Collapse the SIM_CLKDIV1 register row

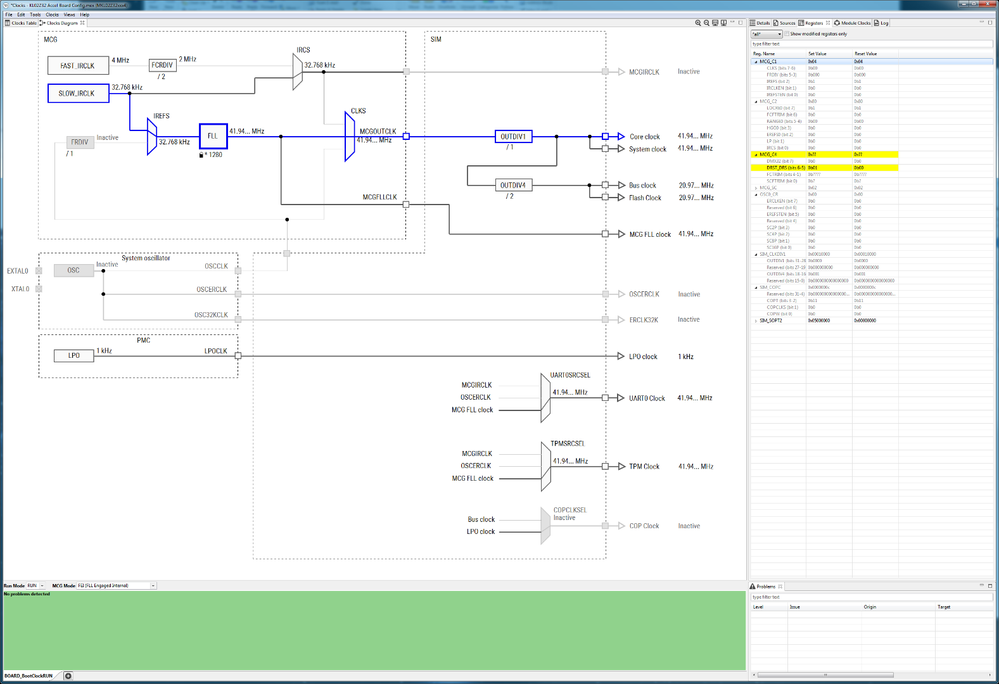[x=756, y=254]
